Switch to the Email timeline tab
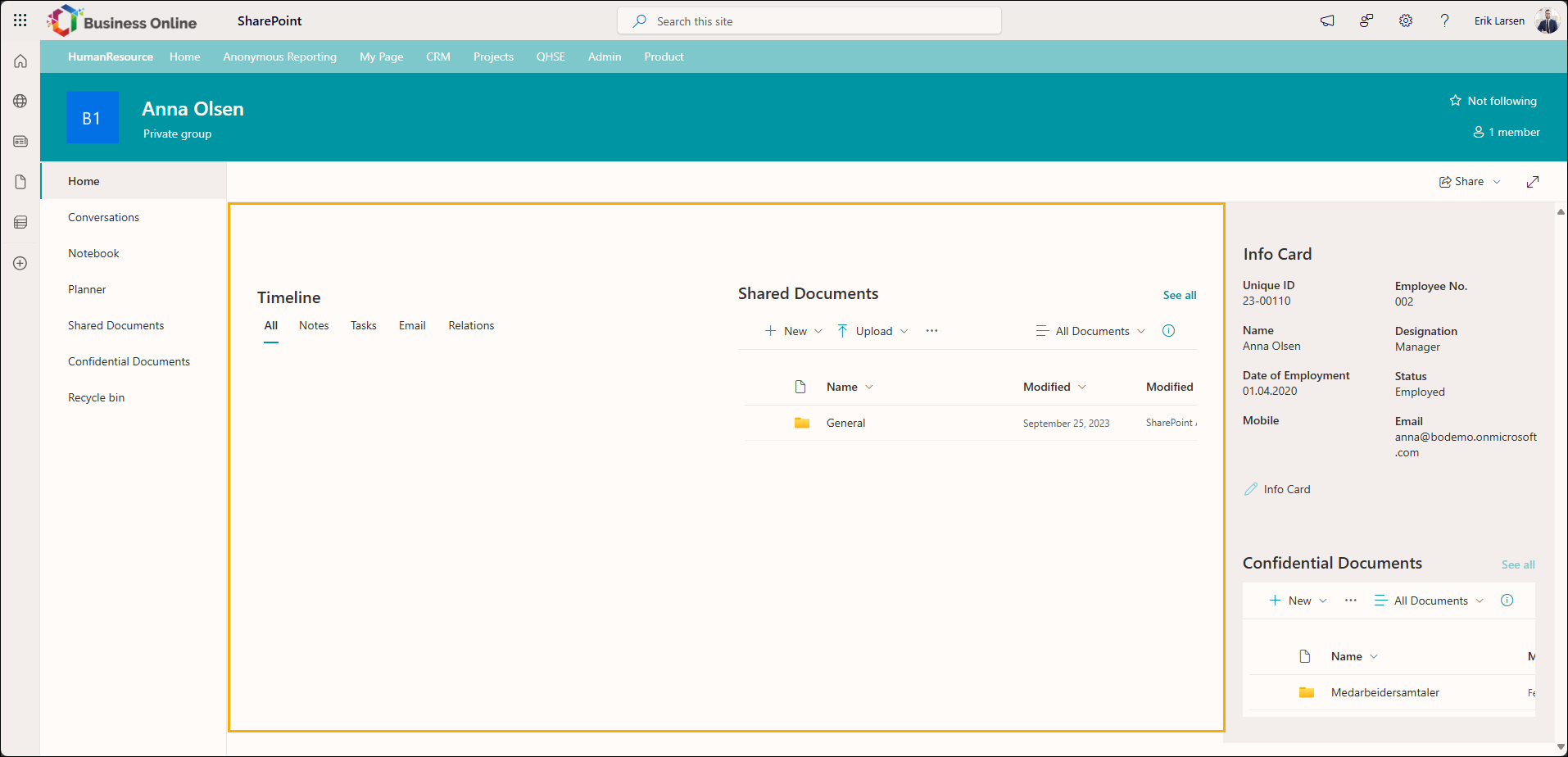This screenshot has width=1568, height=757. [412, 326]
